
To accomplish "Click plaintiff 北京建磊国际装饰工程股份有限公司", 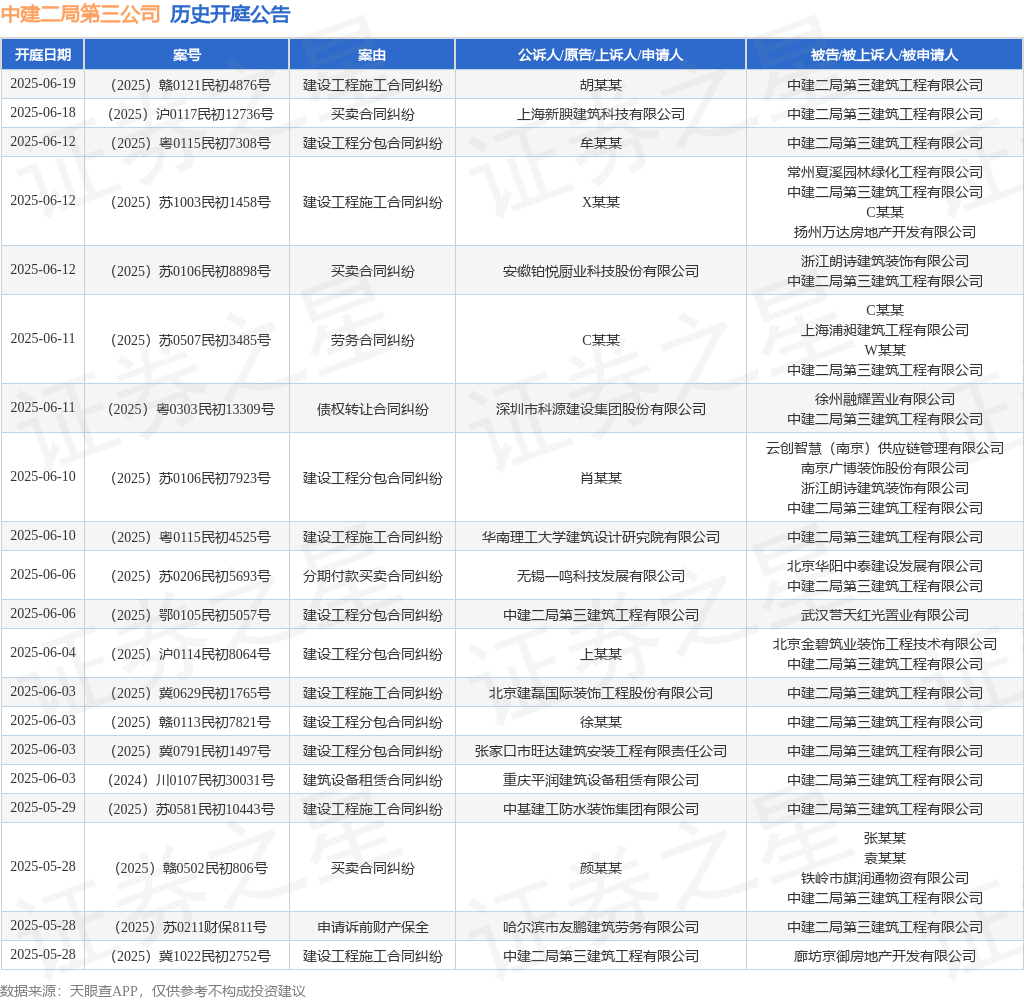I will 601,693.
